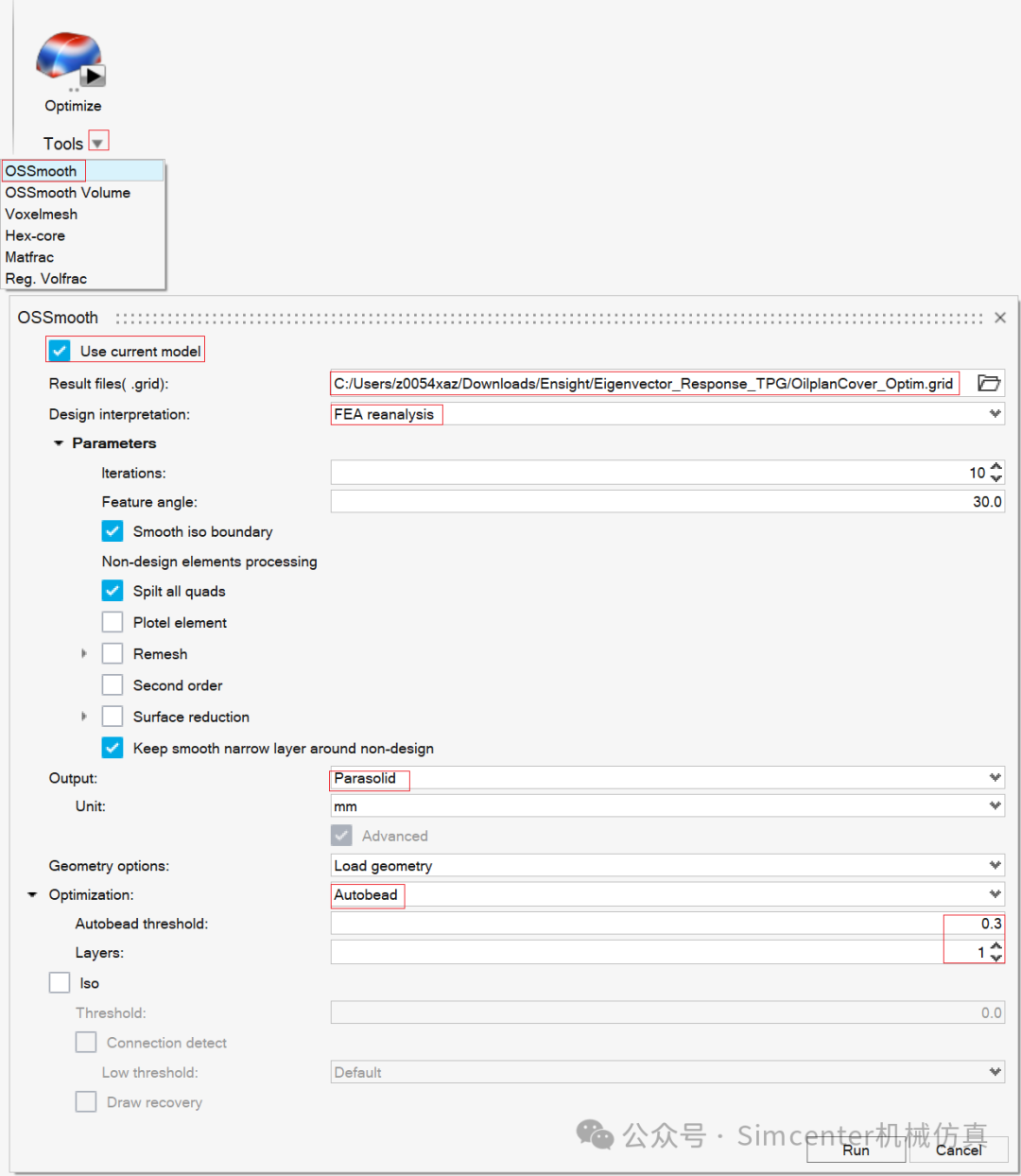Select Reg. Volfrac menu entry
The image size is (1021, 1176).
[x=83, y=279]
